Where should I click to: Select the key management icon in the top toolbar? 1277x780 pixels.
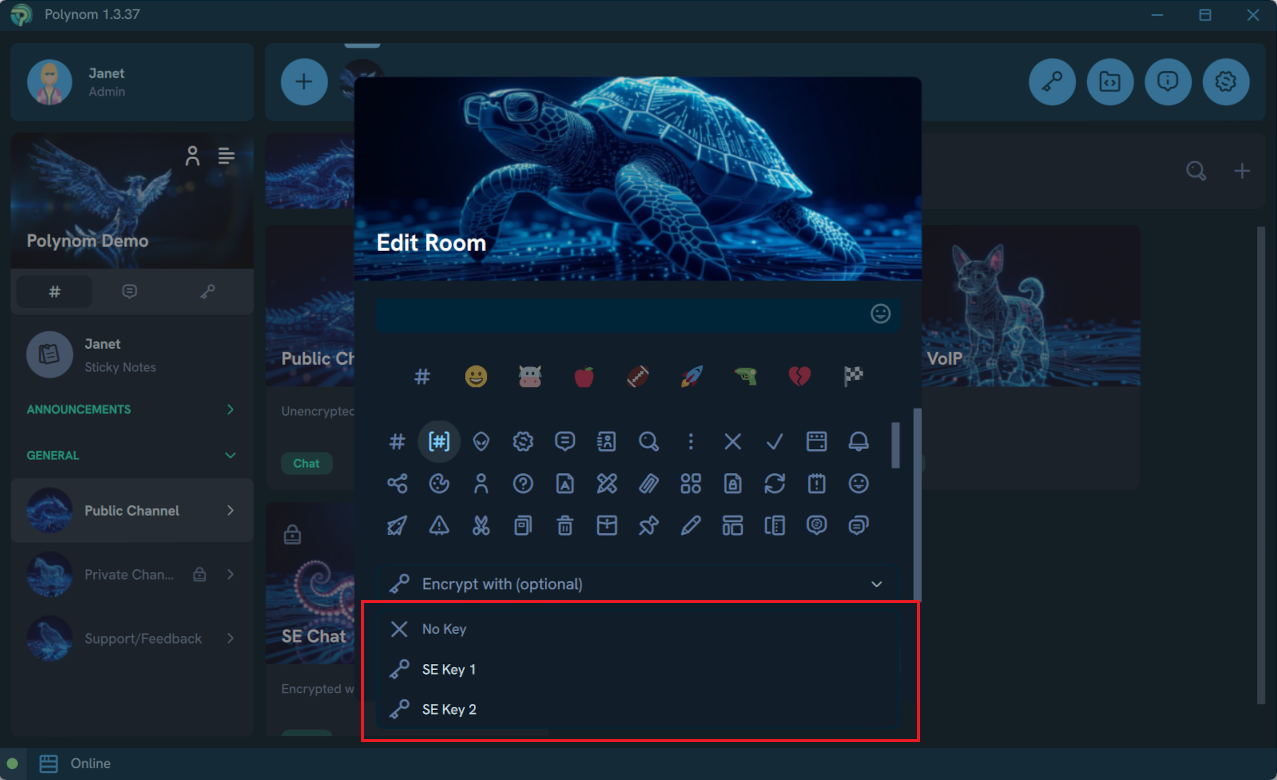(x=1051, y=82)
